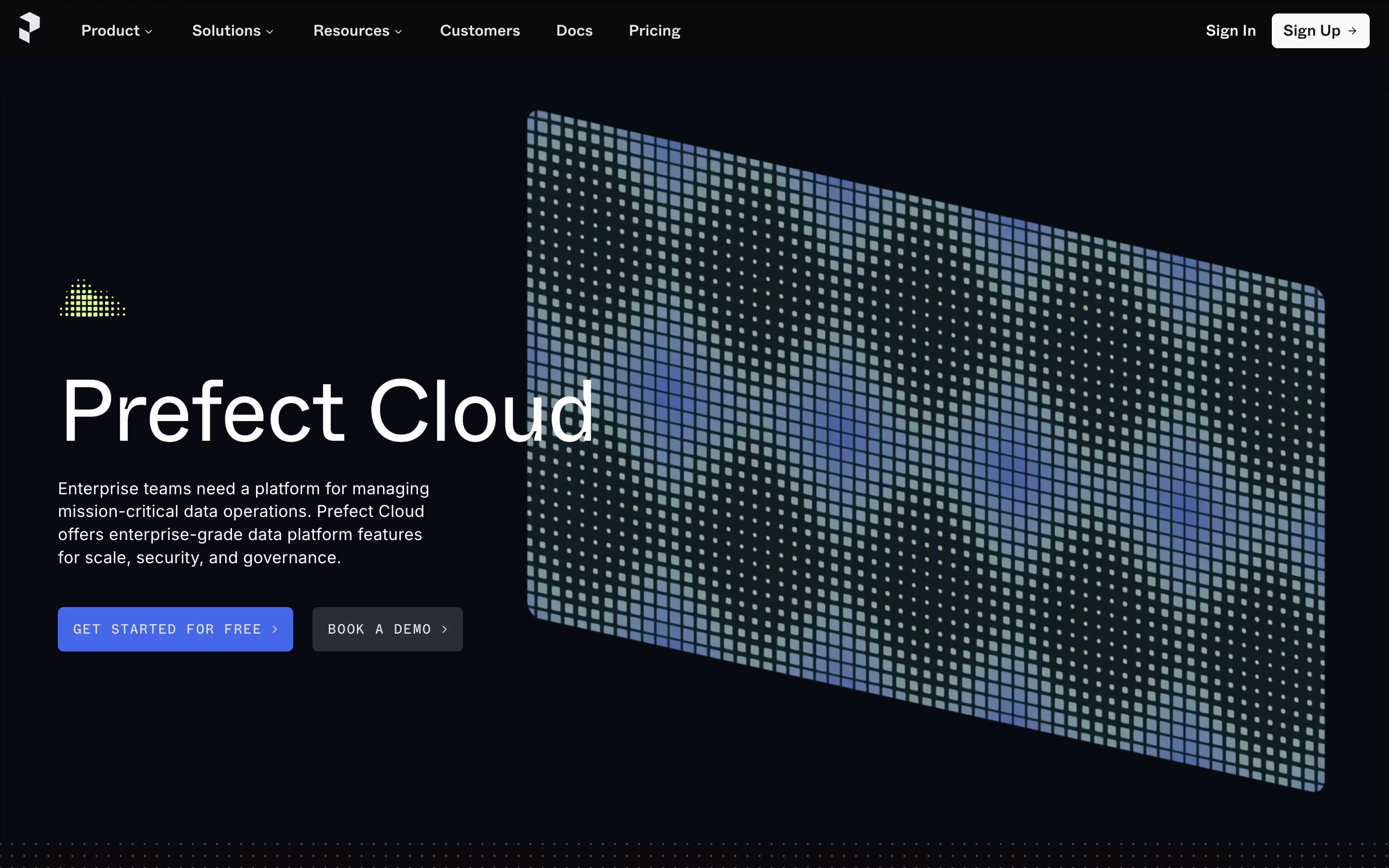The height and width of the screenshot is (868, 1389).
Task: Click the blue pixel grid illustration
Action: point(926,451)
